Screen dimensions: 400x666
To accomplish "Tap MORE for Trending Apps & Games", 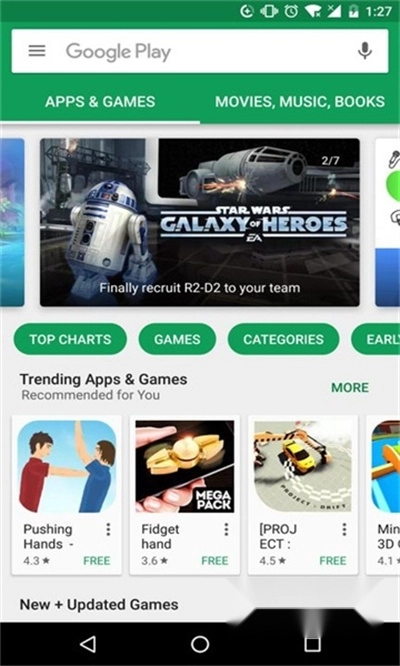I will pyautogui.click(x=350, y=387).
